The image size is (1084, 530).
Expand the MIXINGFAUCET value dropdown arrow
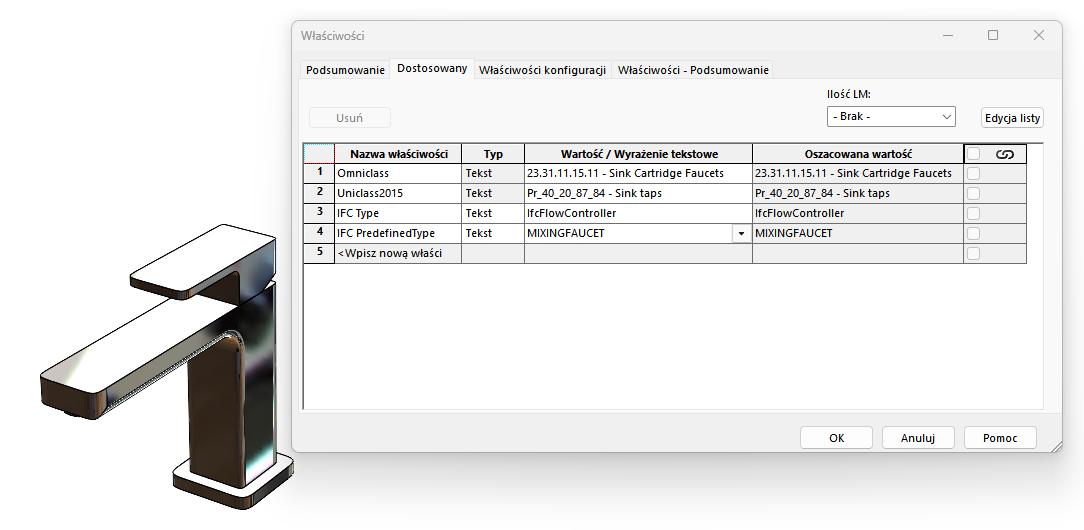coord(741,234)
